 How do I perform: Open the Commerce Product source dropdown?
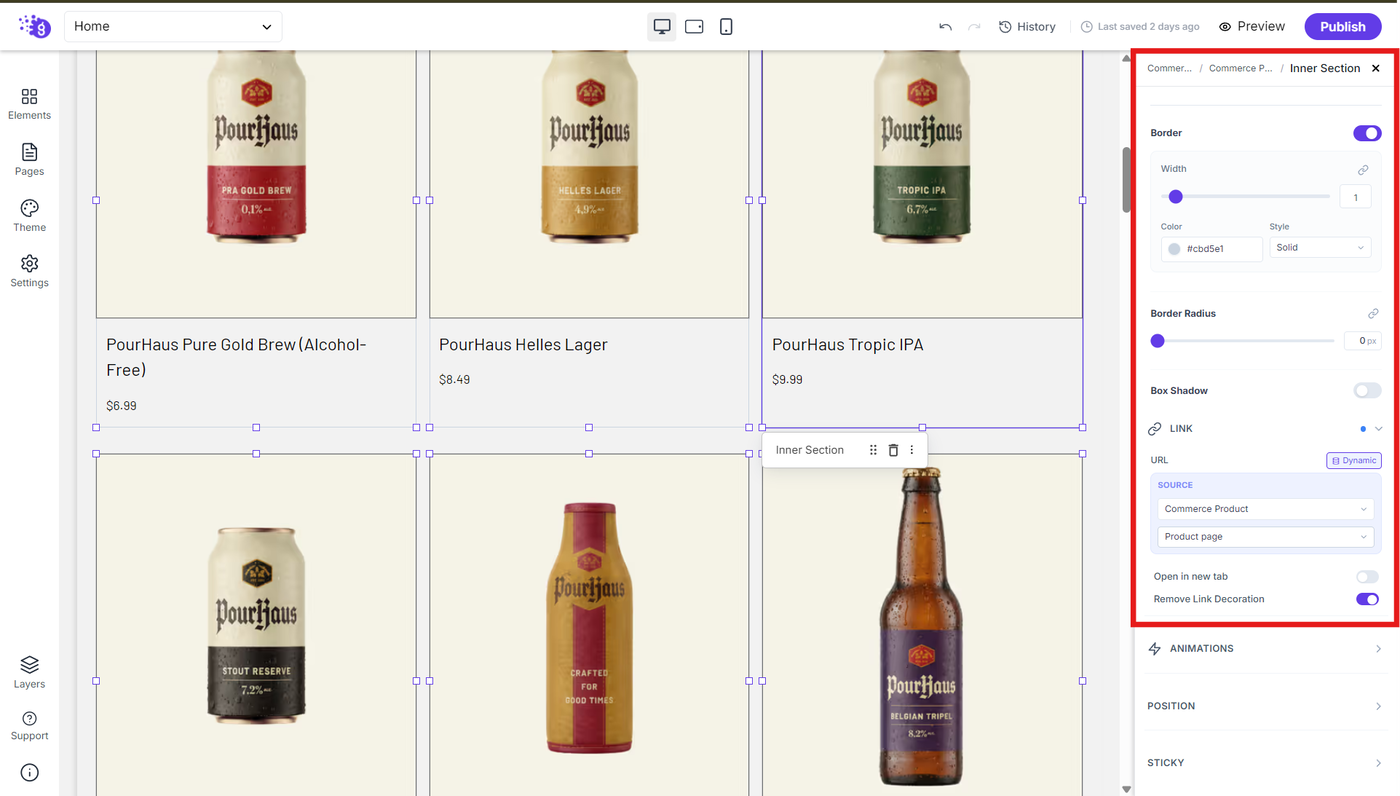(x=1265, y=509)
